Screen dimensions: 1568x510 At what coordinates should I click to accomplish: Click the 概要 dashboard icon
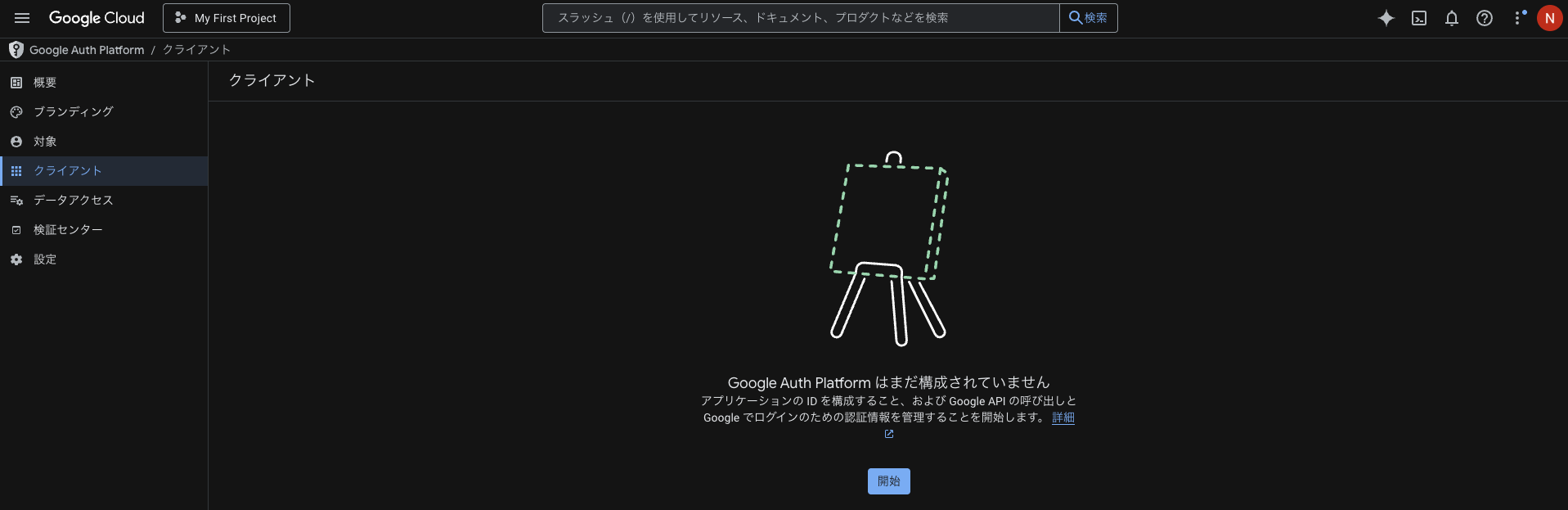[x=16, y=83]
